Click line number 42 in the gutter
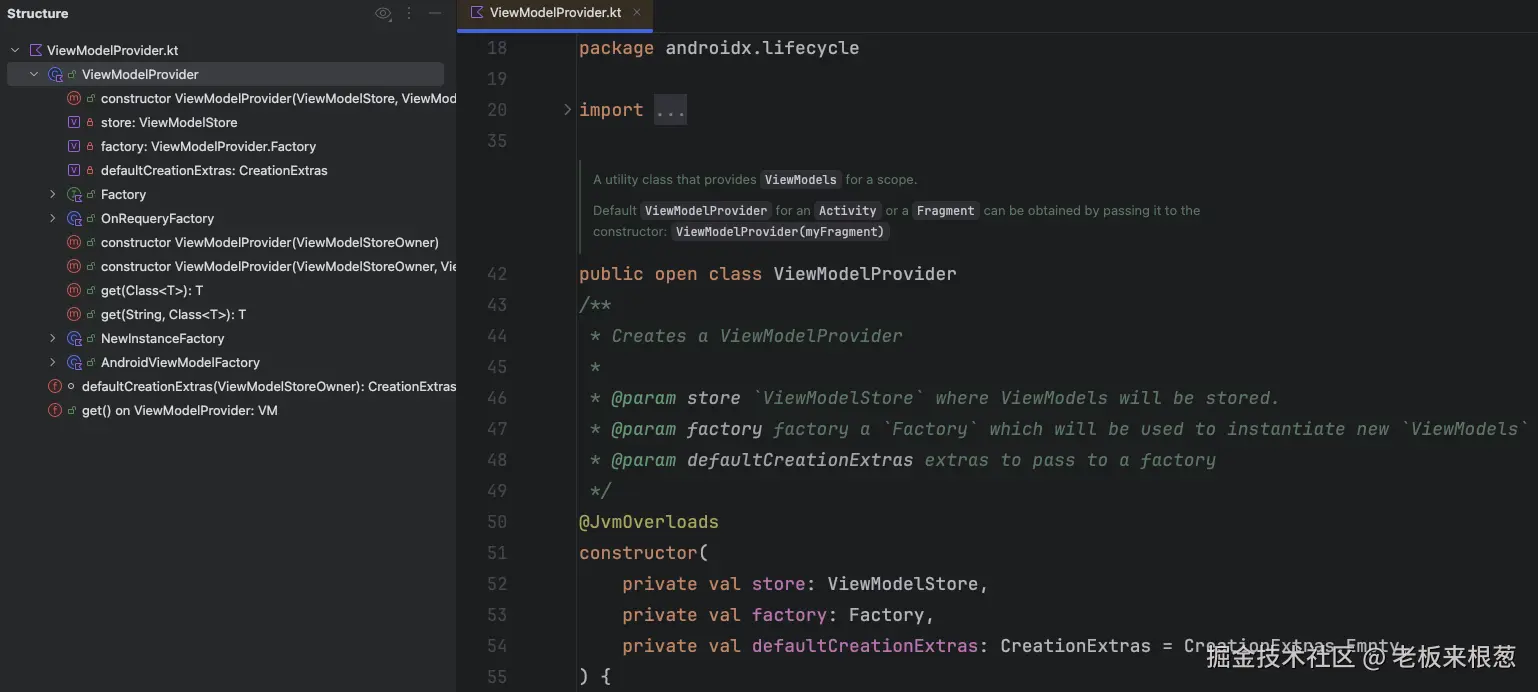 [496, 274]
